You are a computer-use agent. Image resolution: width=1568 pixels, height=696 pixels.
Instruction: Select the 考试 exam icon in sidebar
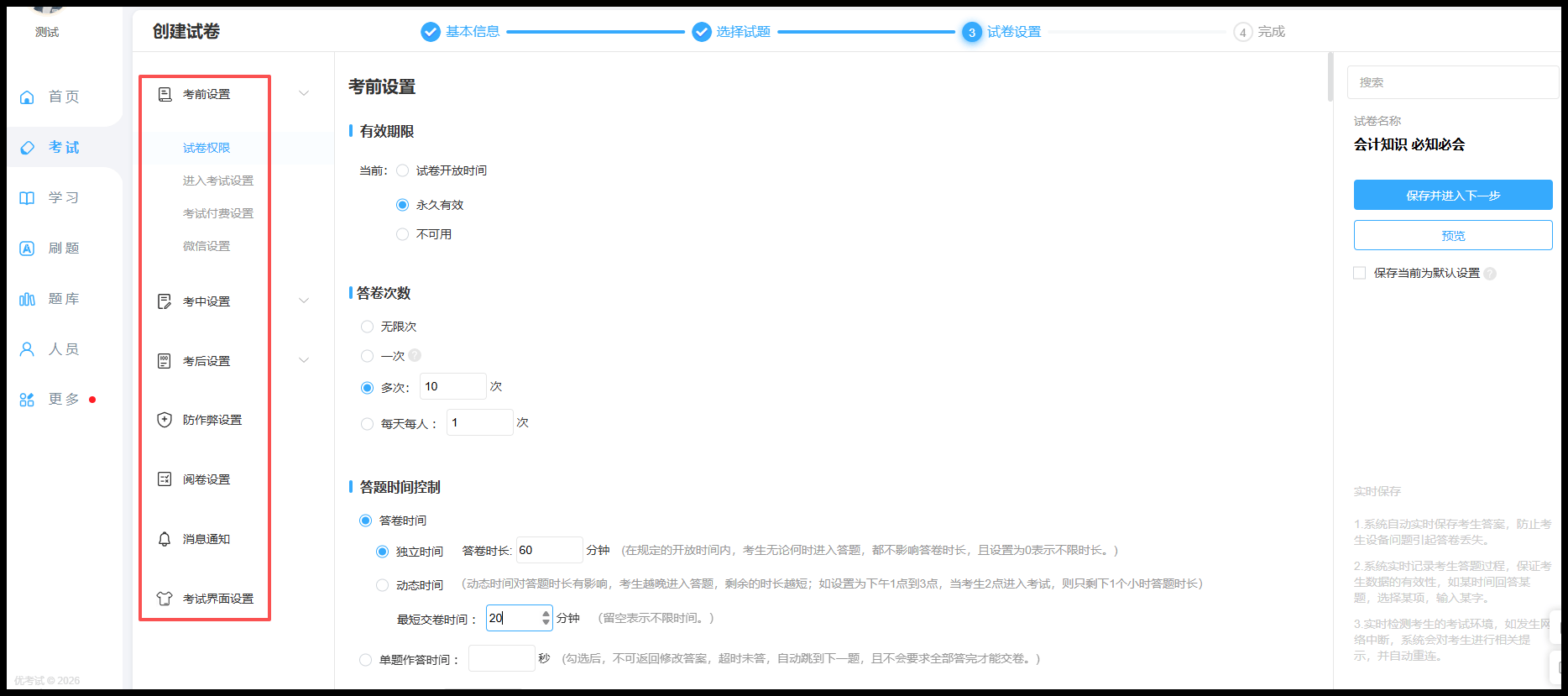[27, 148]
